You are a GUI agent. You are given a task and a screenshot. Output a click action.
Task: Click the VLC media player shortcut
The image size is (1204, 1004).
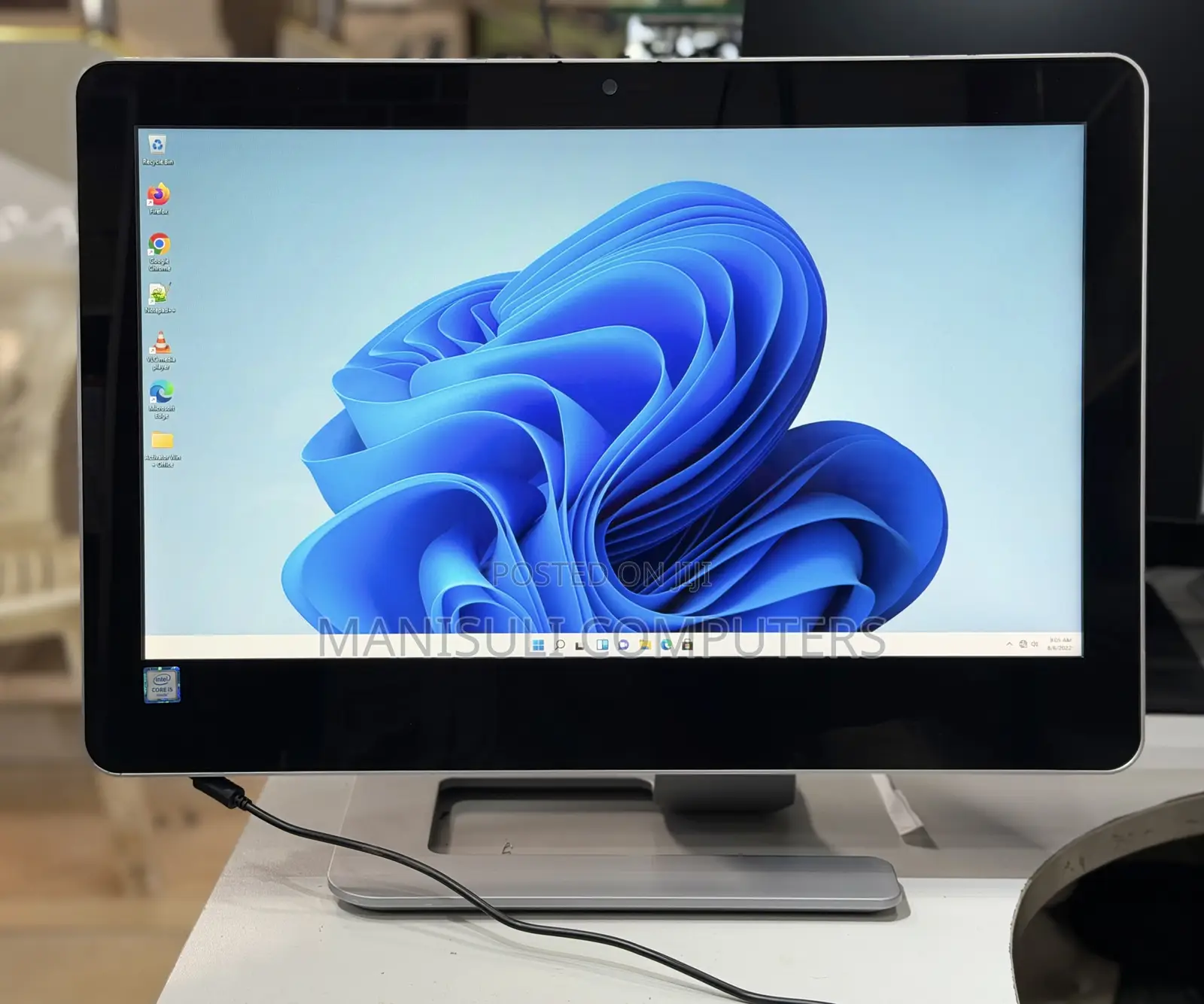click(161, 351)
